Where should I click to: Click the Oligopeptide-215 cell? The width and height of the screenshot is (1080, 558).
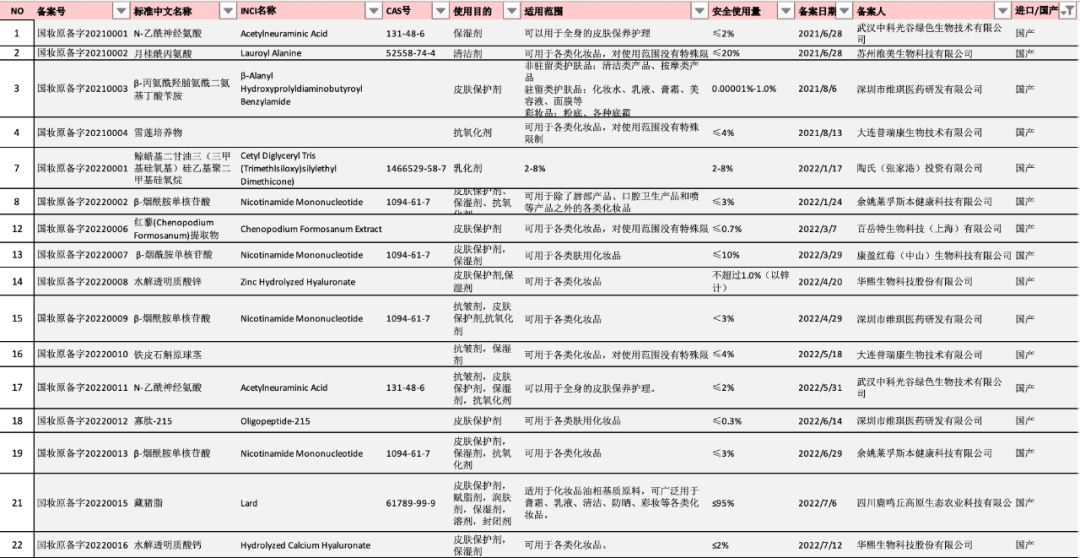click(275, 421)
